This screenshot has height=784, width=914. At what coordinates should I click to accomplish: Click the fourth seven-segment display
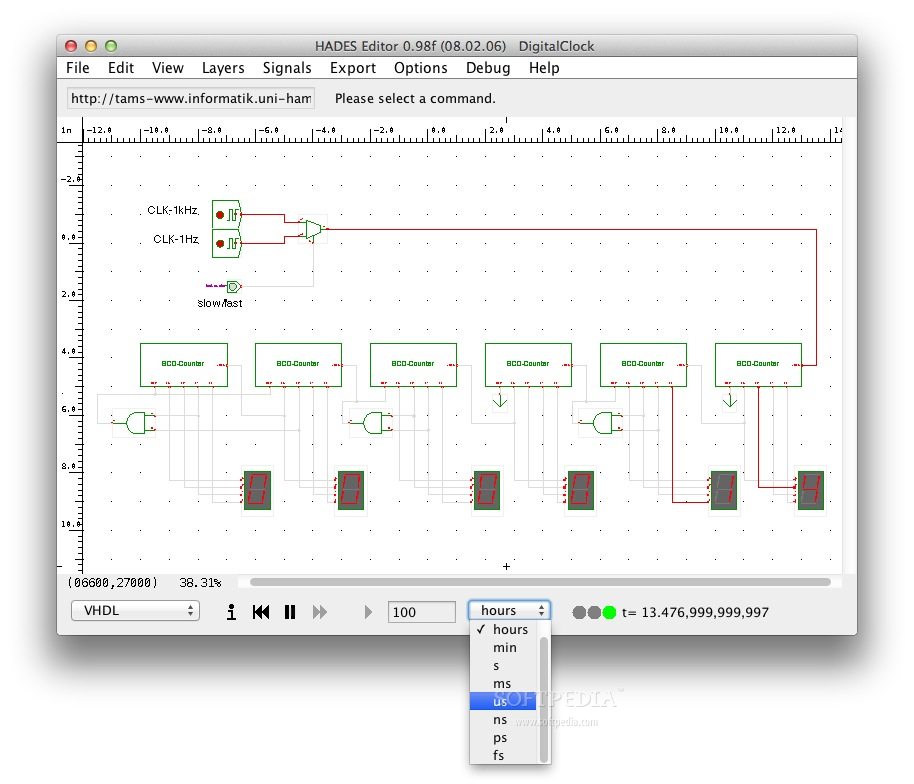pos(581,490)
